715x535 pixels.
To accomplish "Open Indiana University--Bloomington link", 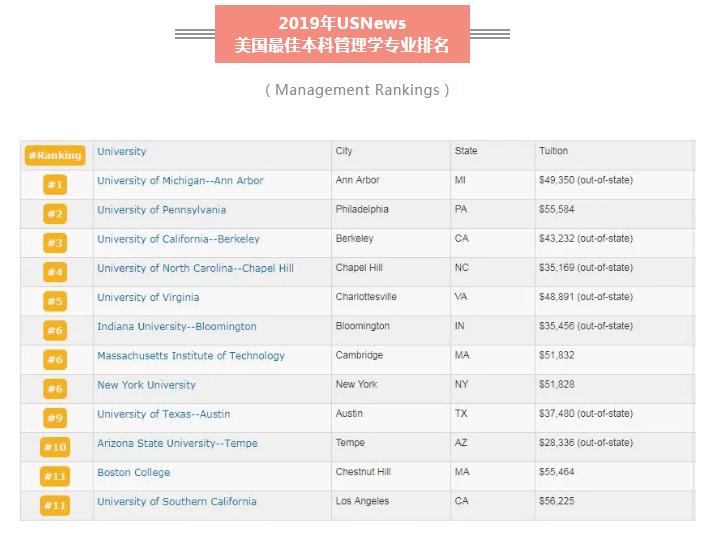I will (177, 327).
